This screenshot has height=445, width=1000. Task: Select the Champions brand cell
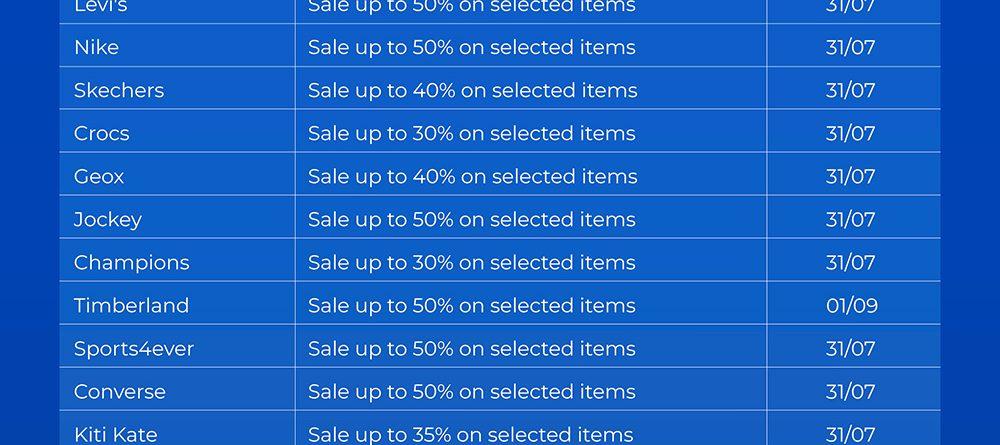[131, 262]
